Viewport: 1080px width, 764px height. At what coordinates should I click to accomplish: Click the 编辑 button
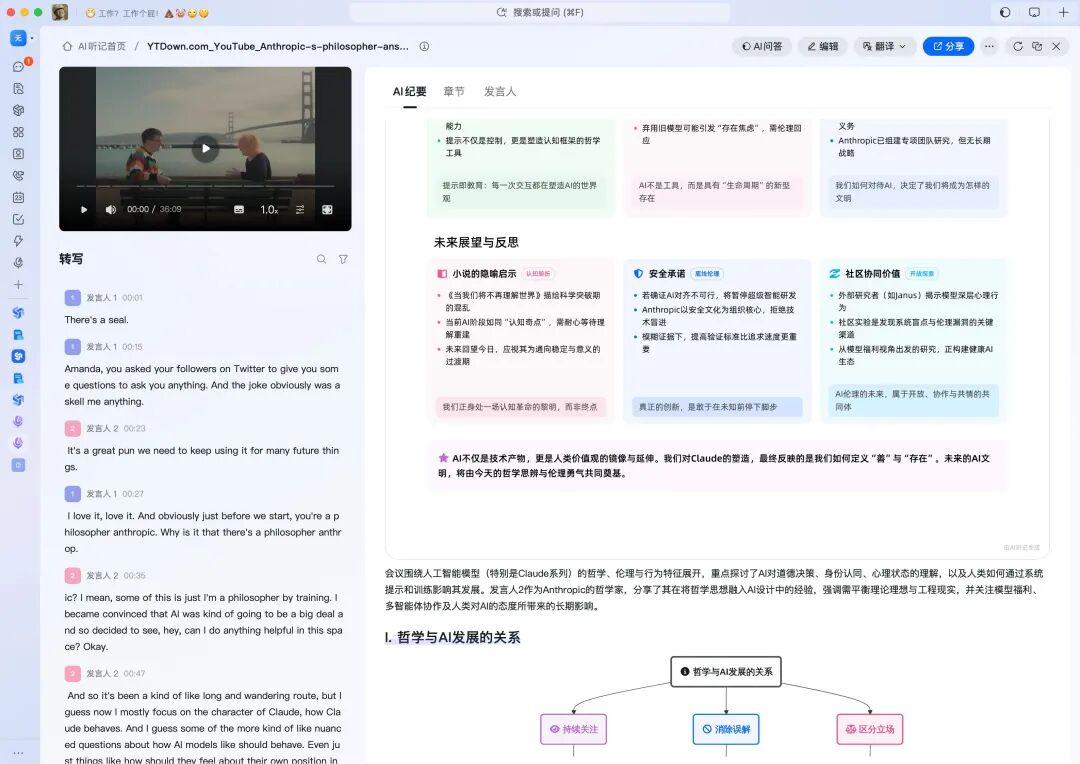click(823, 46)
